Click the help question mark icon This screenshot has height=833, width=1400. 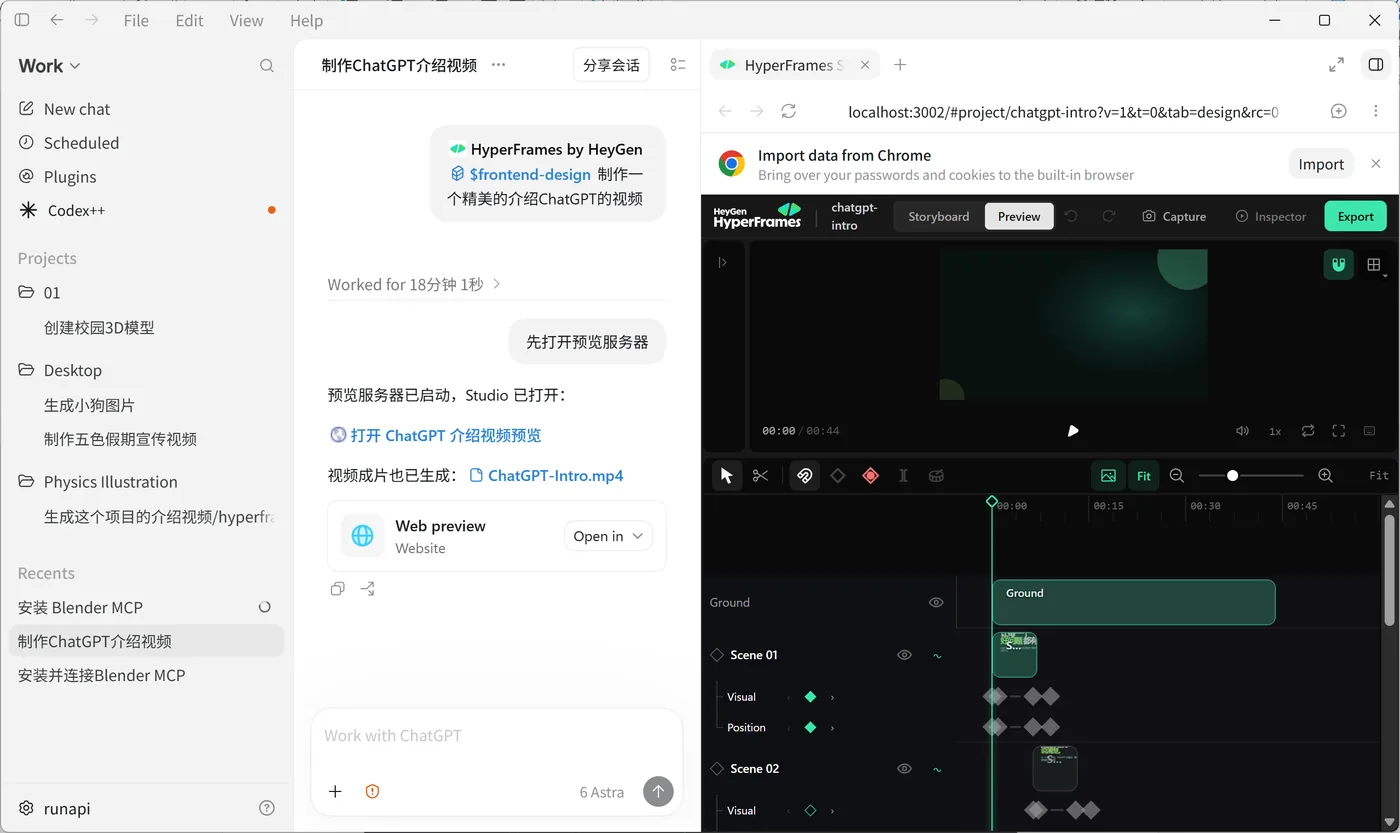[x=267, y=808]
